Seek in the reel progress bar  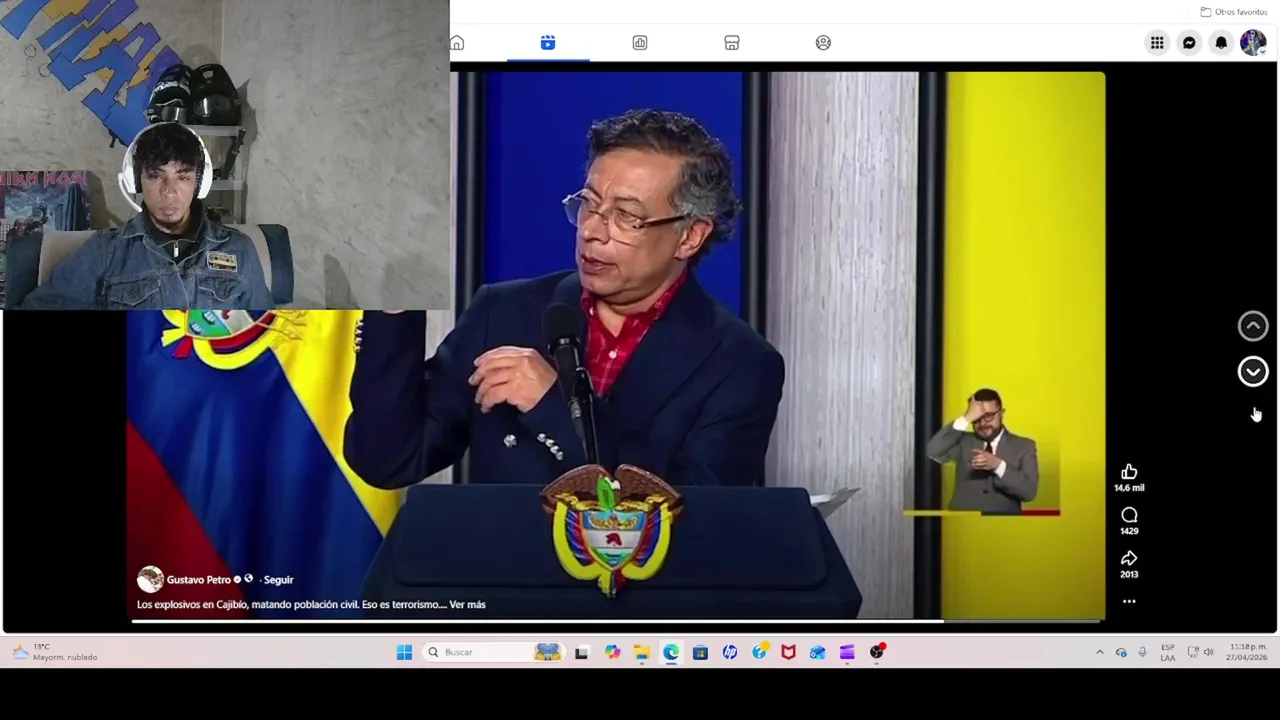(617, 621)
